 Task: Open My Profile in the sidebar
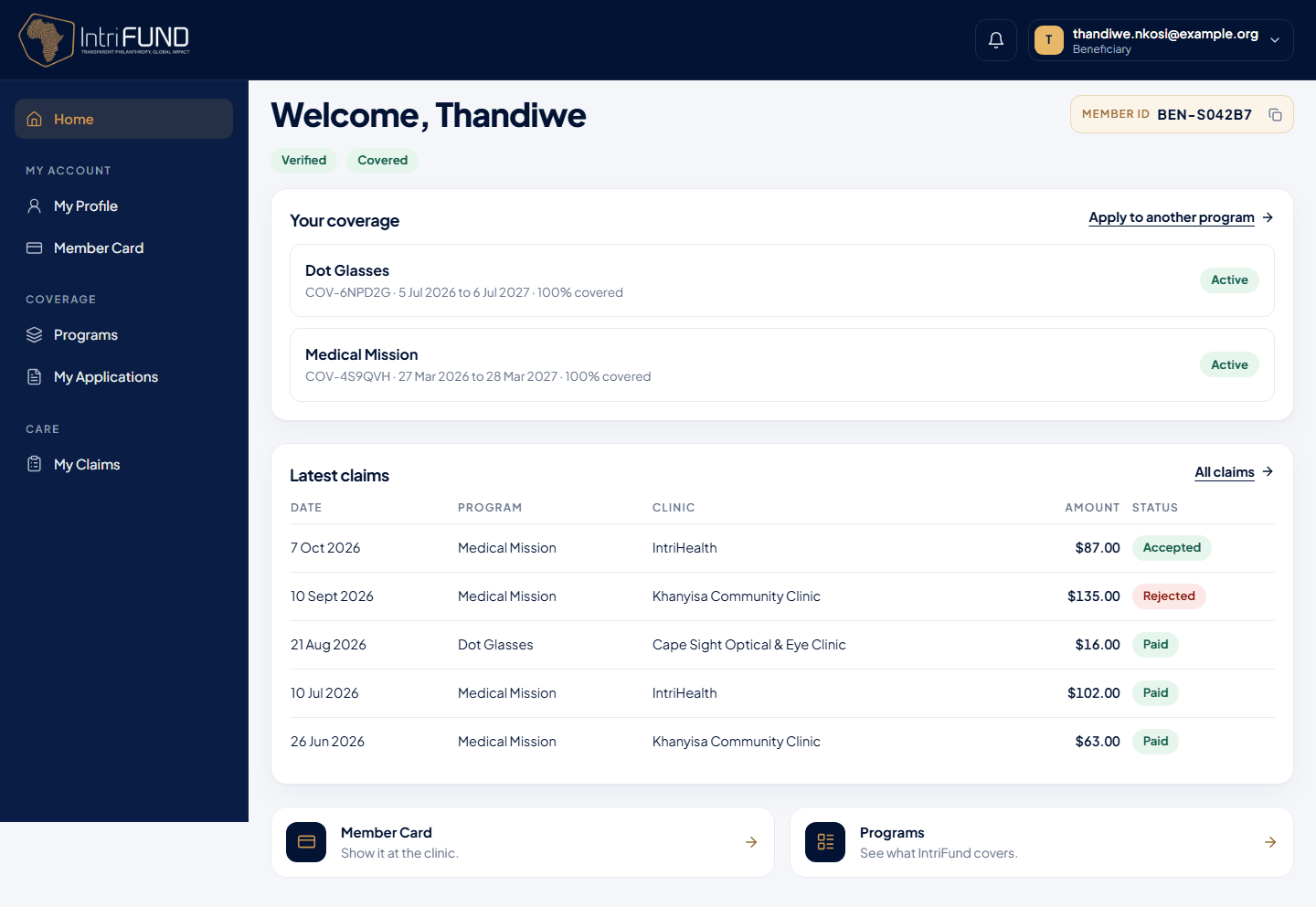click(x=124, y=206)
